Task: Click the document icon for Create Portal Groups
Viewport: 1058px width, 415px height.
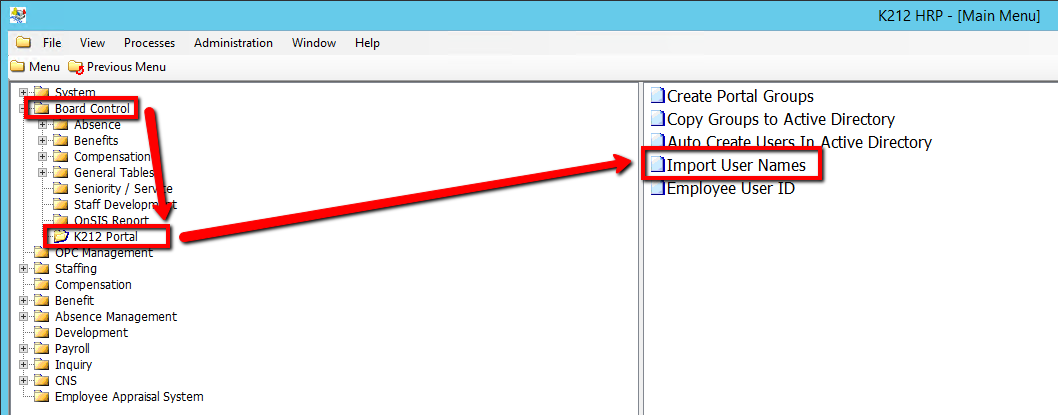Action: click(657, 97)
